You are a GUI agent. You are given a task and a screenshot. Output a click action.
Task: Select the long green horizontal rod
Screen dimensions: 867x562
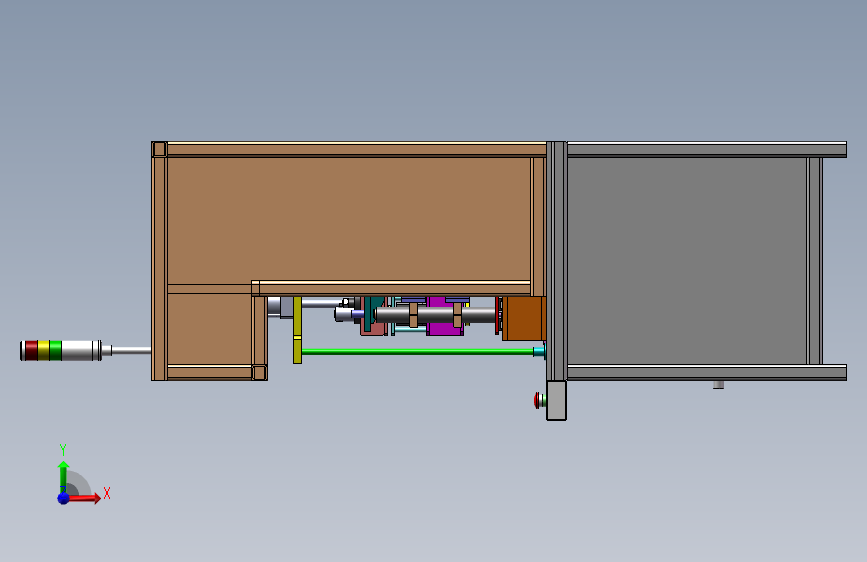[x=417, y=351]
